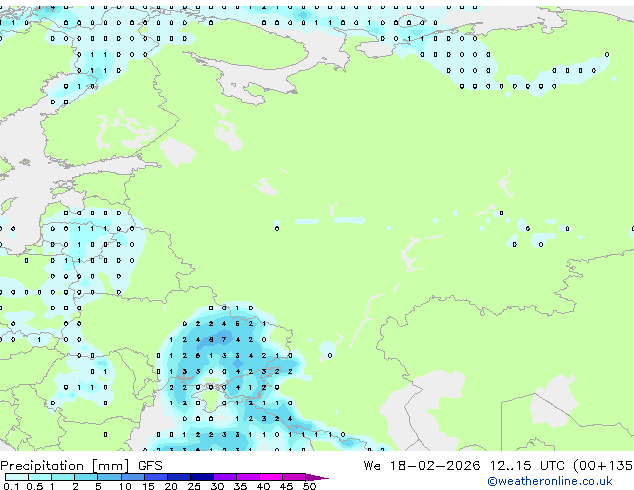This screenshot has height=490, width=634.
Task: Click the '30' legend scale label
Action: pos(217,486)
